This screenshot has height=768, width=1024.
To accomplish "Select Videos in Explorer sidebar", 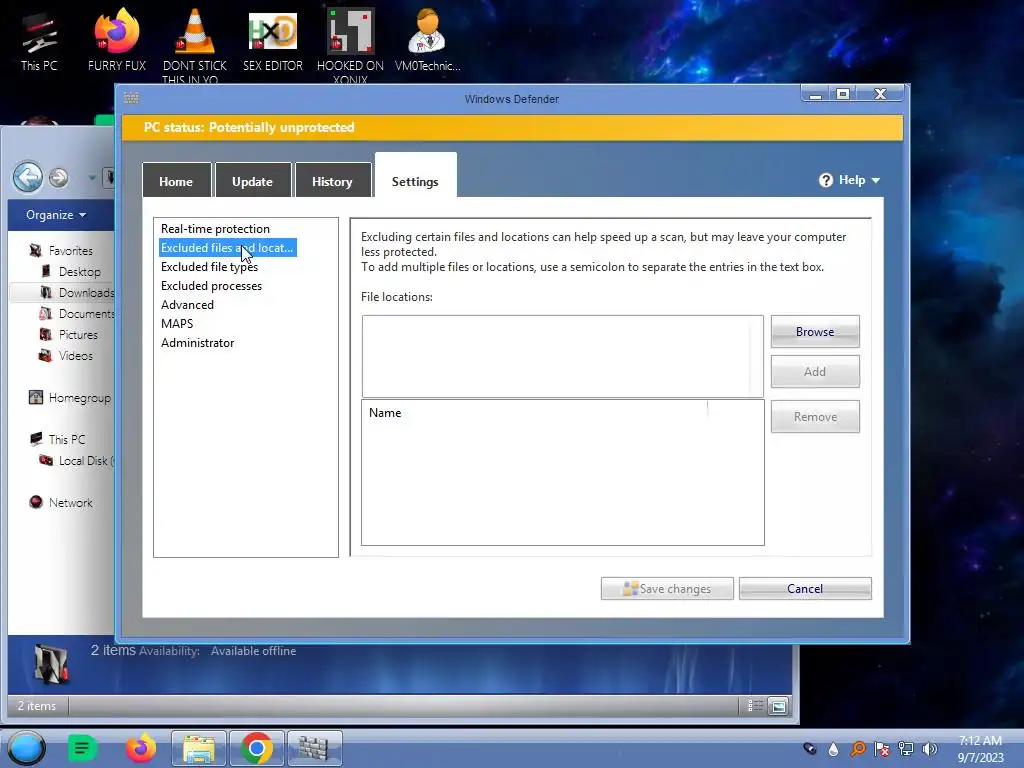I will click(x=66, y=355).
